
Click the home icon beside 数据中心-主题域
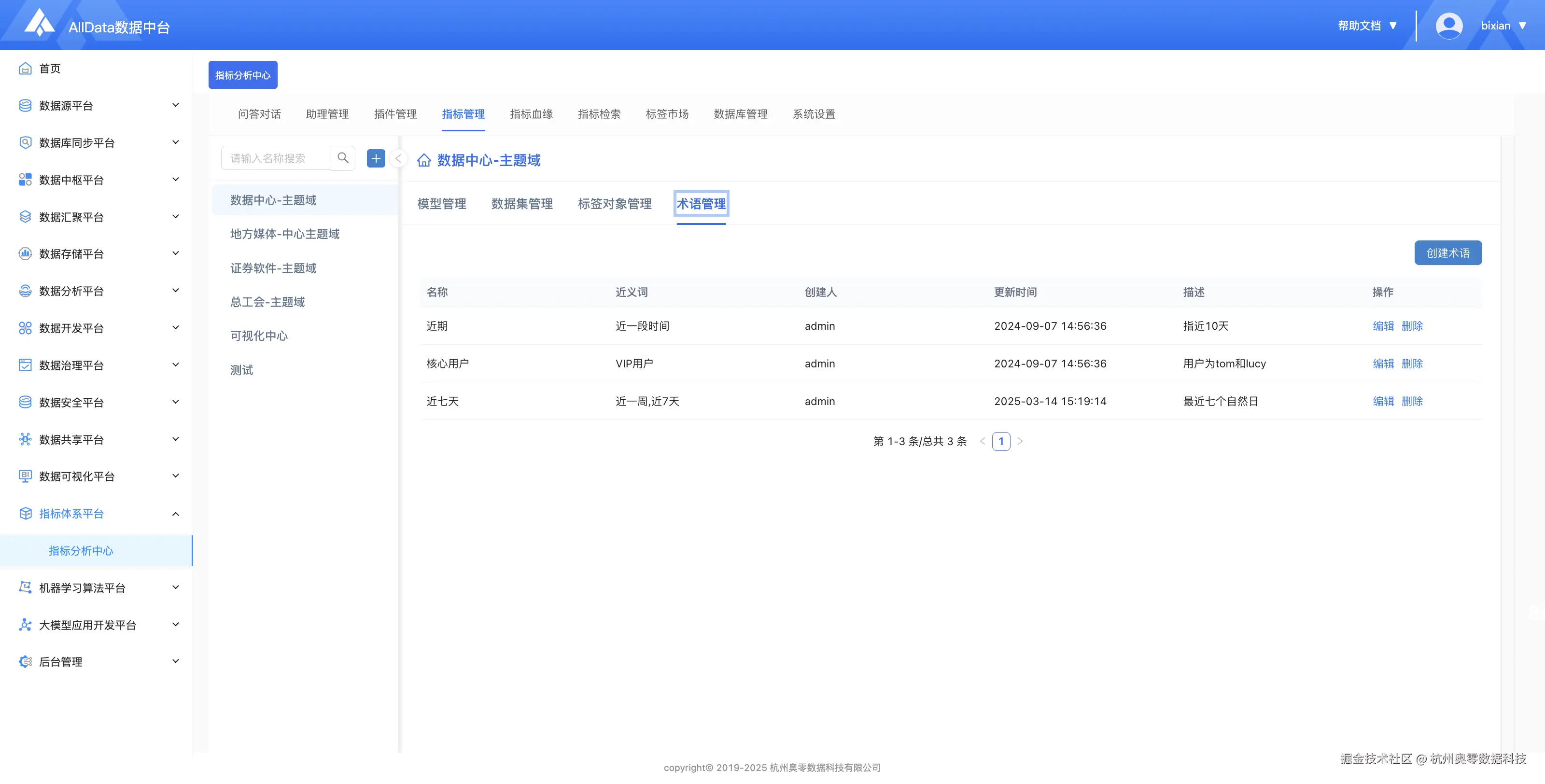click(x=424, y=160)
